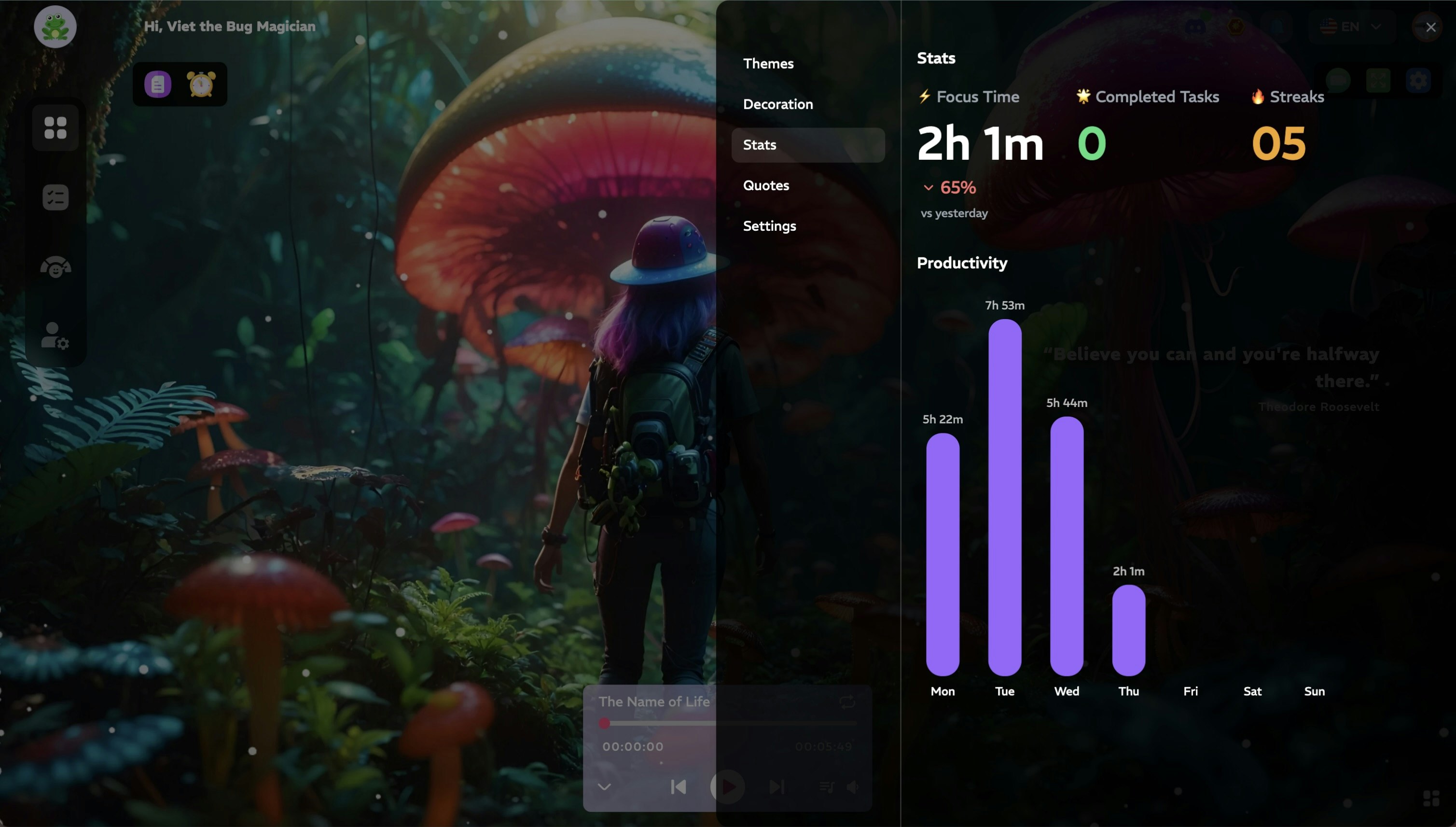This screenshot has width=1456, height=827.
Task: Click the Stats panel heading
Action: pos(936,58)
